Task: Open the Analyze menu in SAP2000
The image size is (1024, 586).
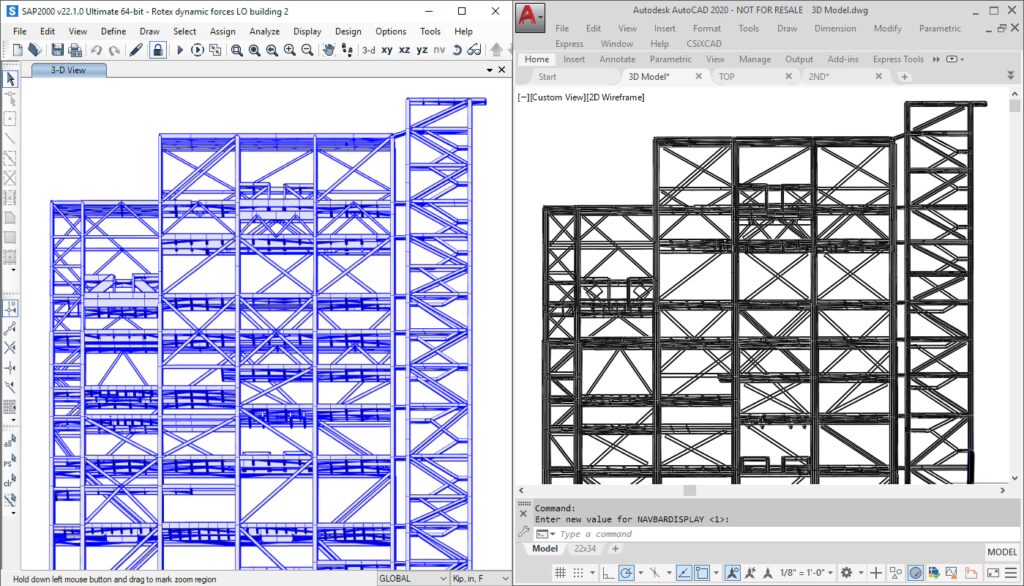Action: click(264, 31)
